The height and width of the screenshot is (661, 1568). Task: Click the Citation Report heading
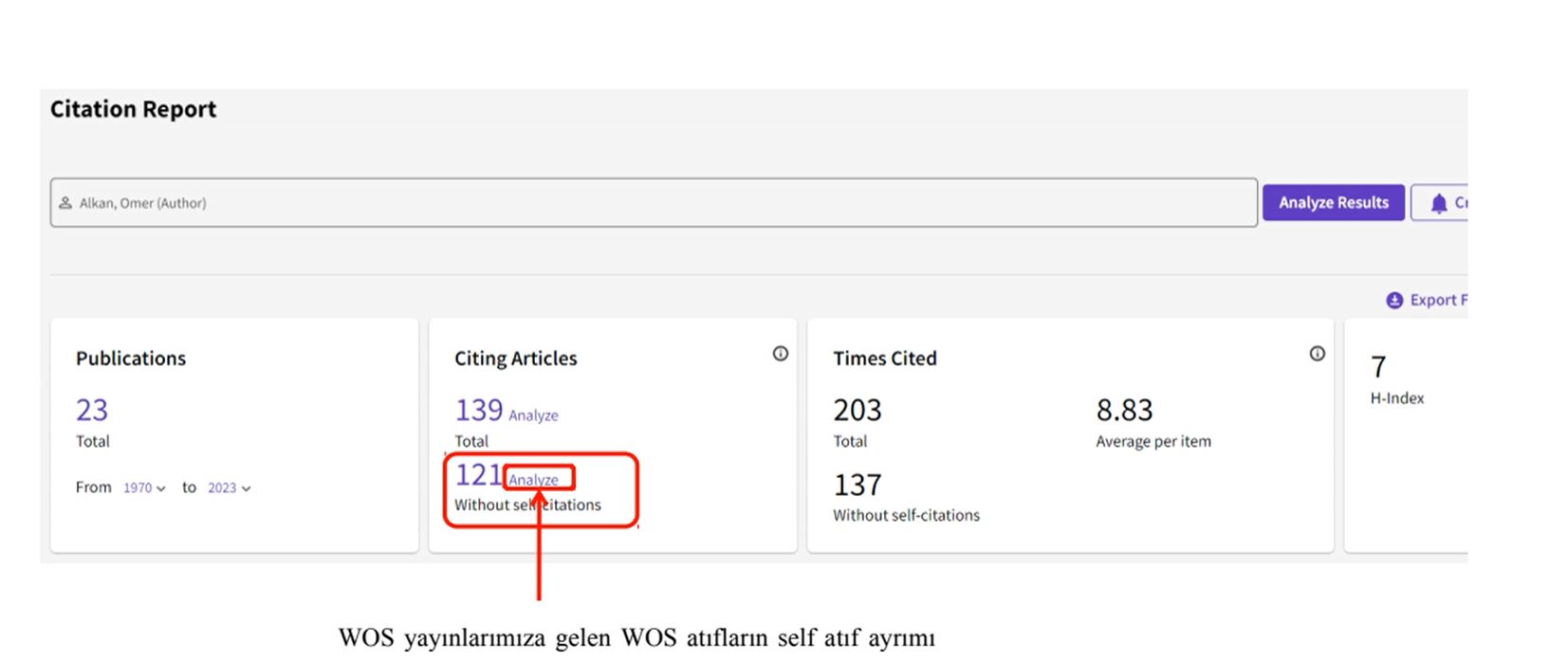click(x=133, y=110)
